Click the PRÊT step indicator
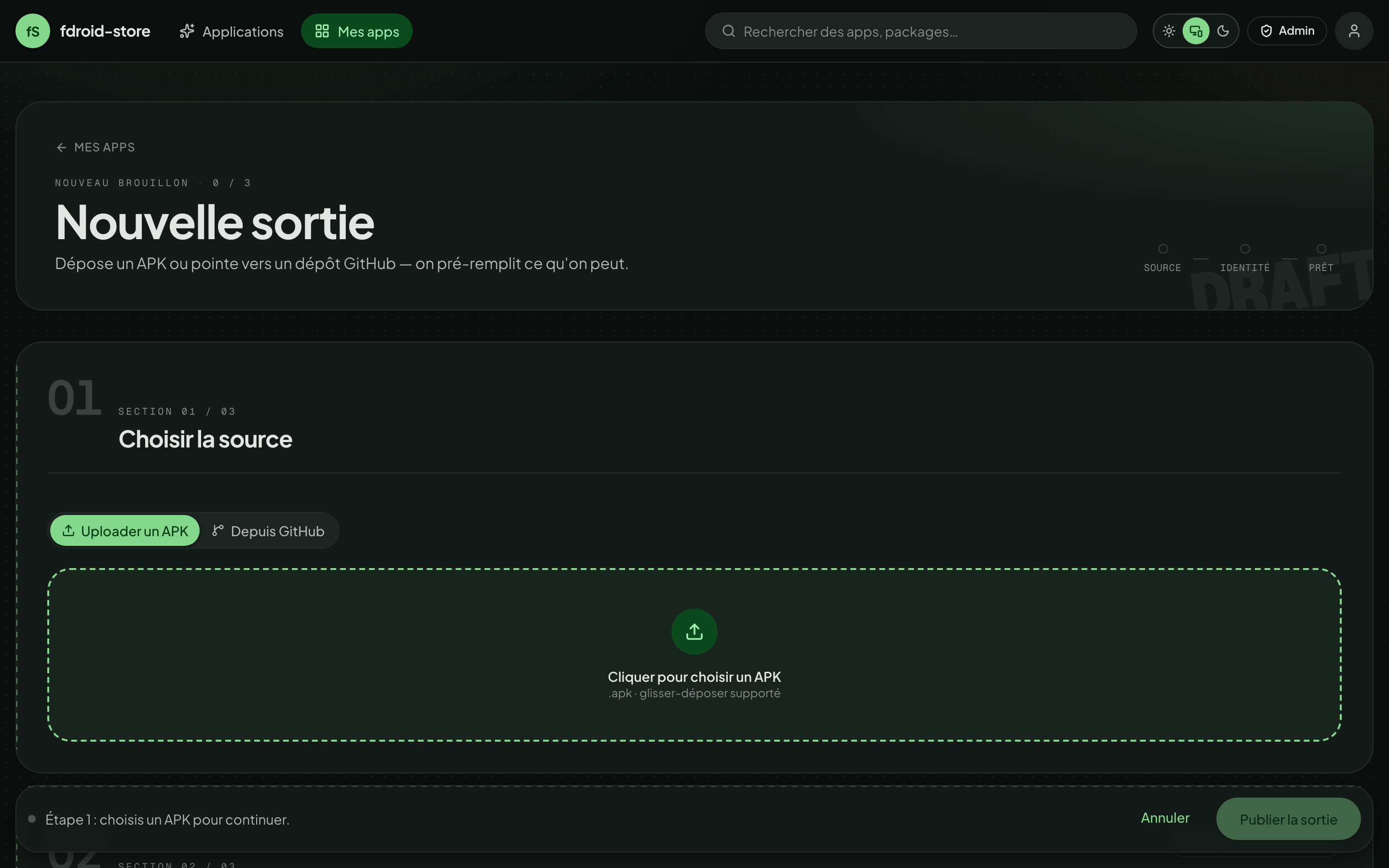Viewport: 1389px width, 868px height. coord(1321,258)
